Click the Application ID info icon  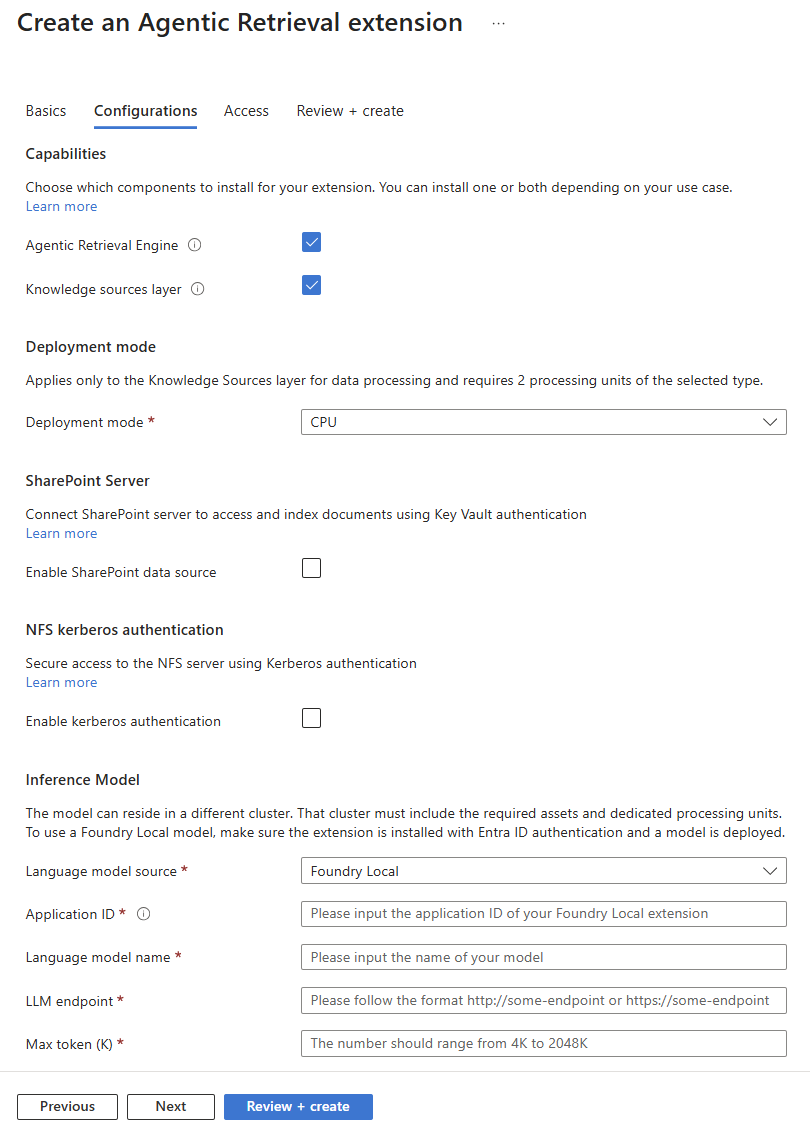(143, 914)
